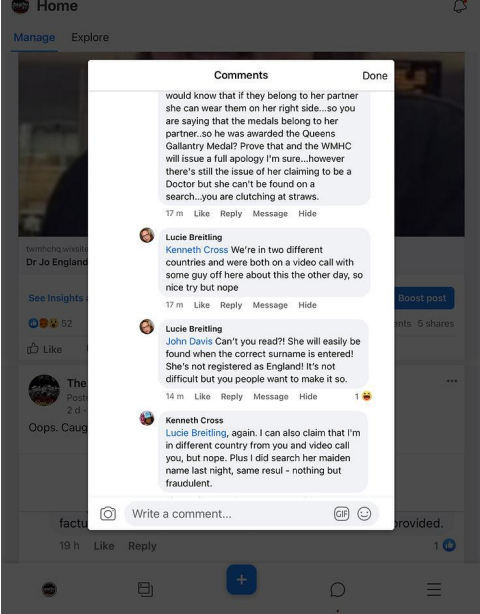
Task: Click the Boost post button
Action: pos(422,298)
